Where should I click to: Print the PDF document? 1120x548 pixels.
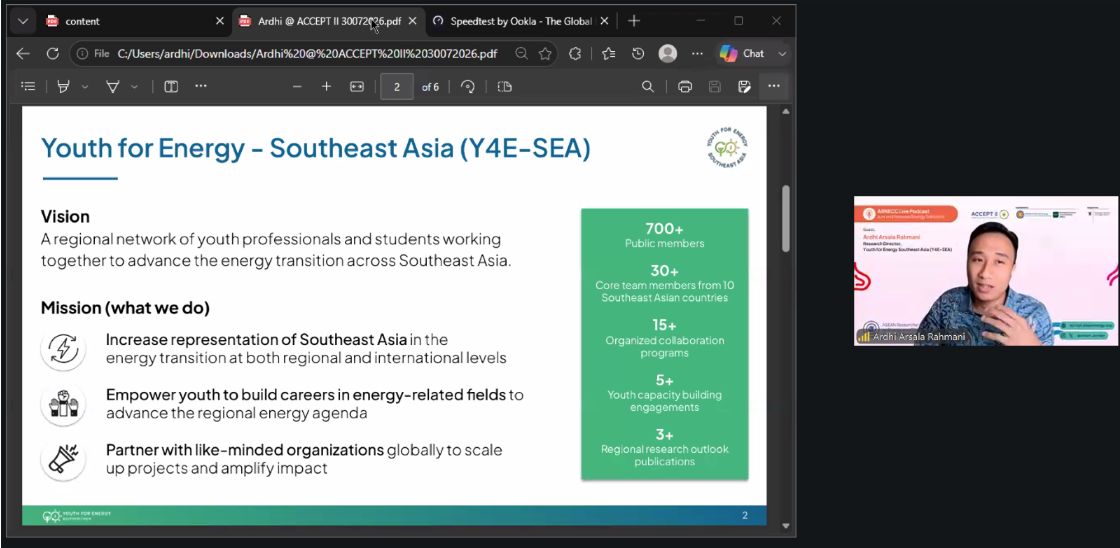pos(685,86)
